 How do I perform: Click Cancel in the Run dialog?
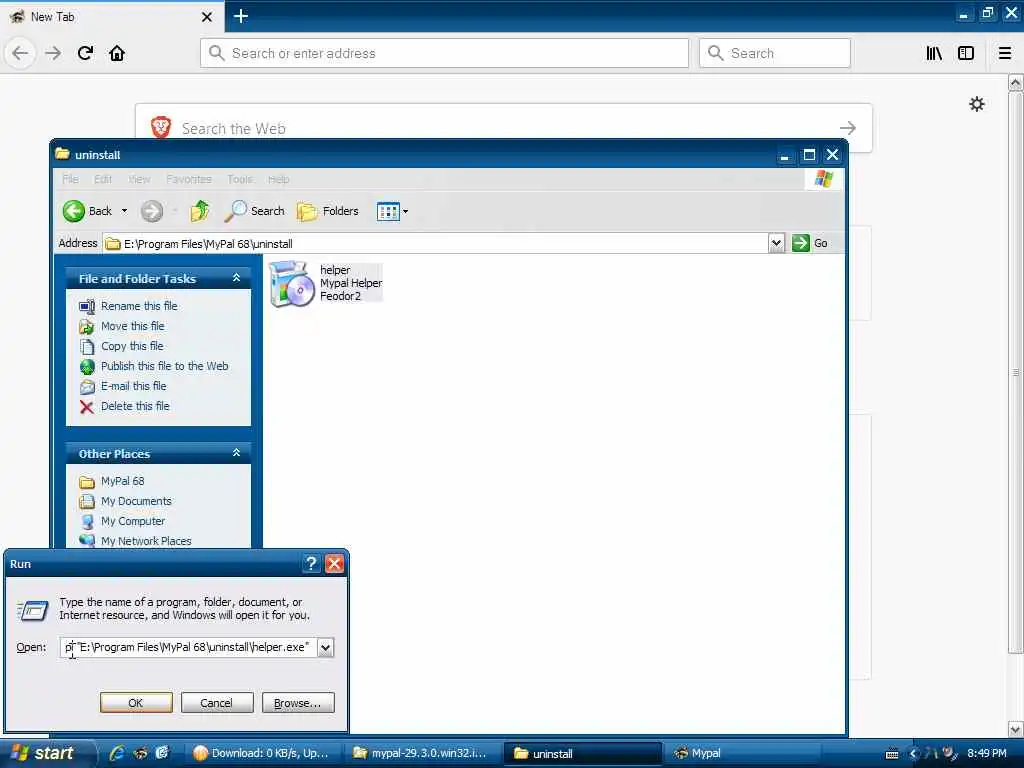(x=216, y=703)
